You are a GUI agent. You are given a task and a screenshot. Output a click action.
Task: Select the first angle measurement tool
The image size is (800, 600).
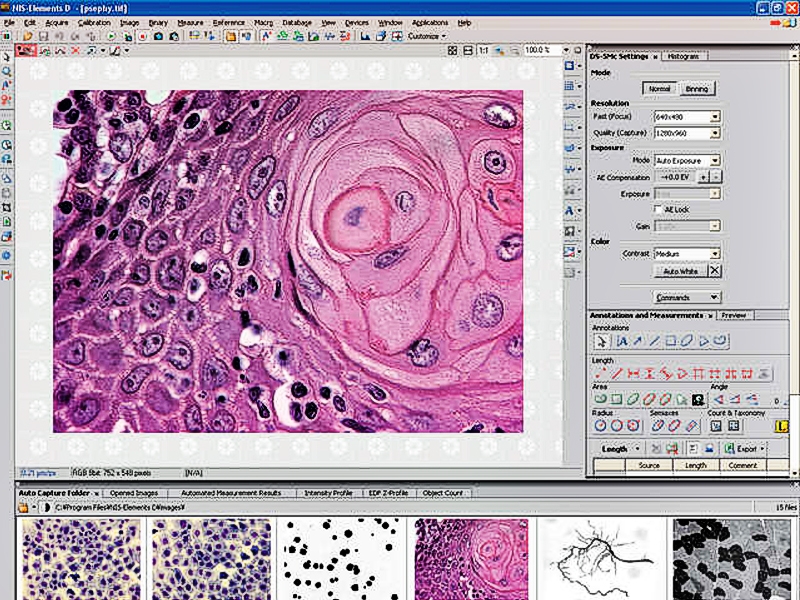(719, 398)
